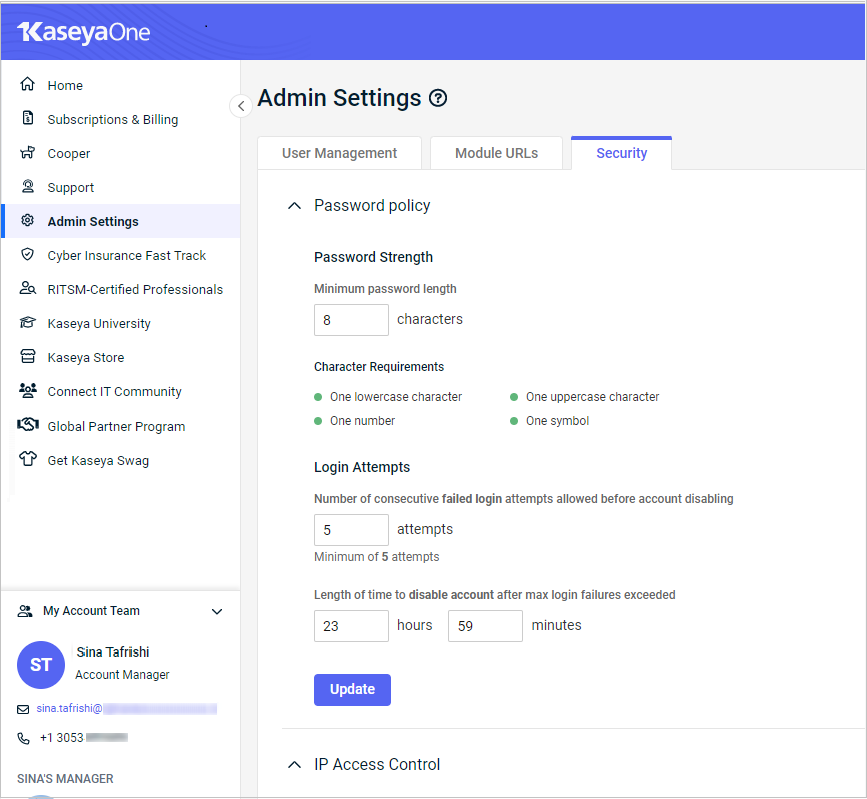
Task: Click the My Account Team people icon
Action: [x=25, y=611]
